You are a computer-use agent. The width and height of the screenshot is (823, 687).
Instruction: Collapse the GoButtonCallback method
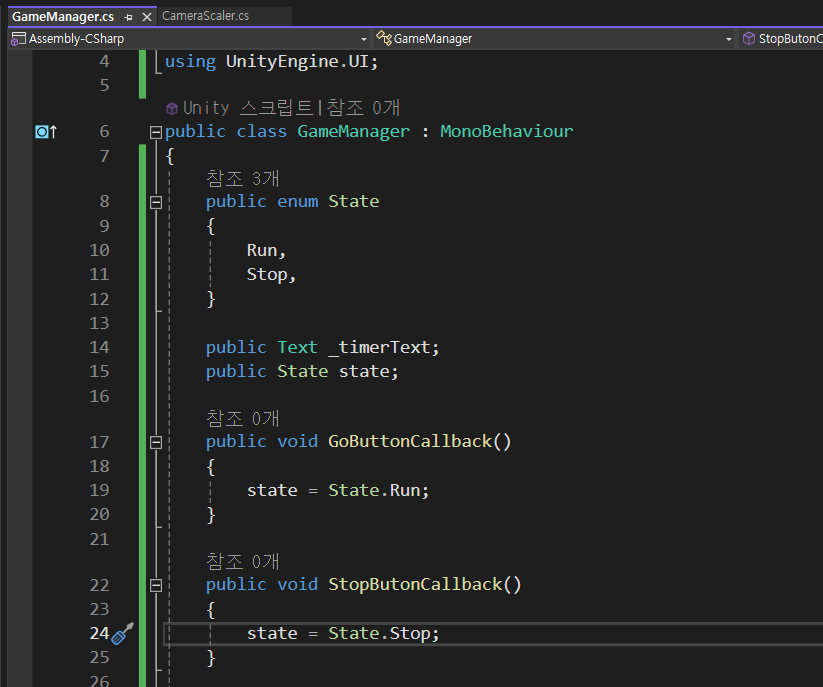point(155,442)
